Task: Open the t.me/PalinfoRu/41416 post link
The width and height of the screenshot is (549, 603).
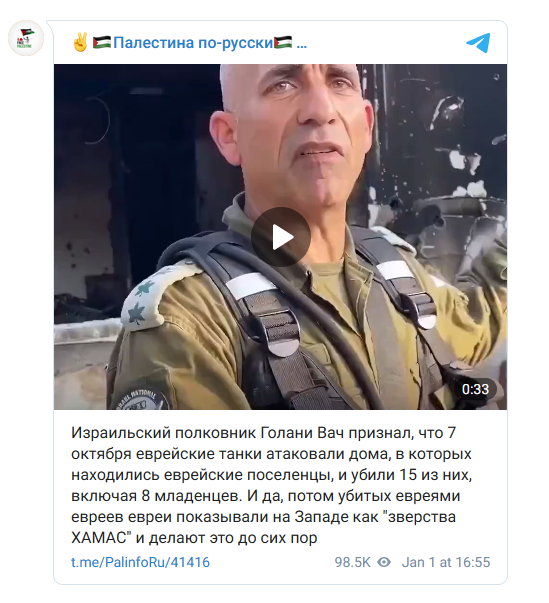Action: [140, 562]
